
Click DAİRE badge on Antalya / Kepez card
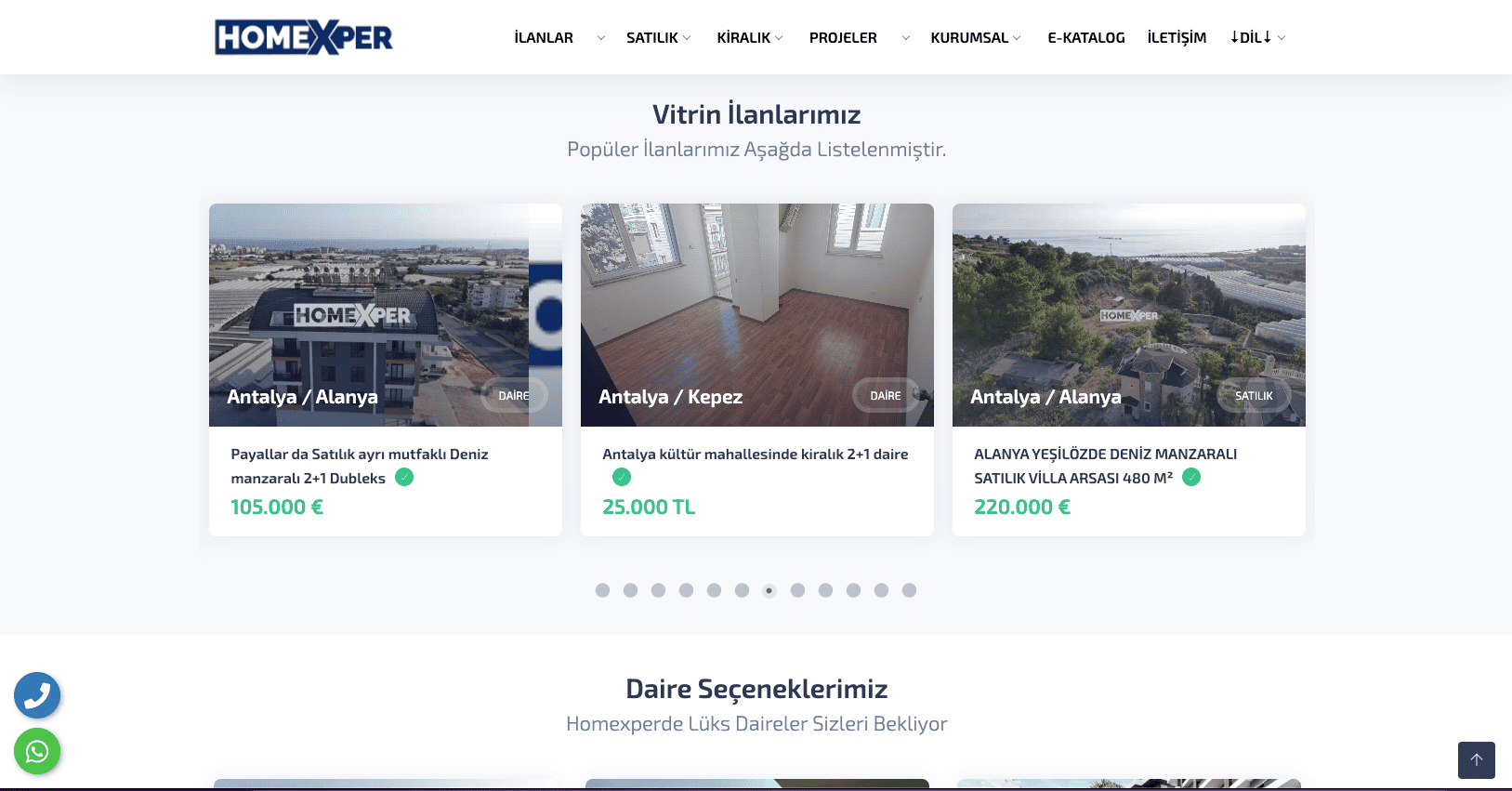[886, 396]
